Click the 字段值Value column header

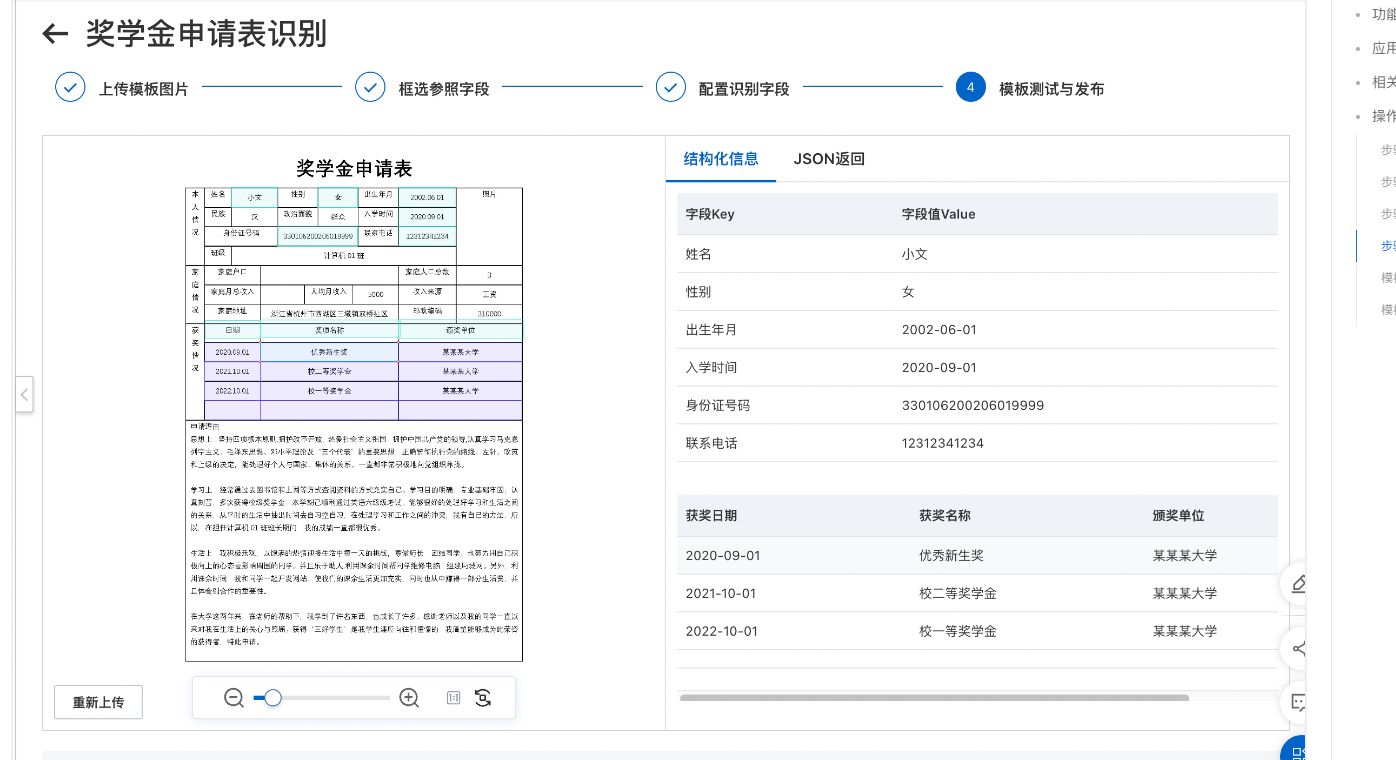[x=938, y=214]
